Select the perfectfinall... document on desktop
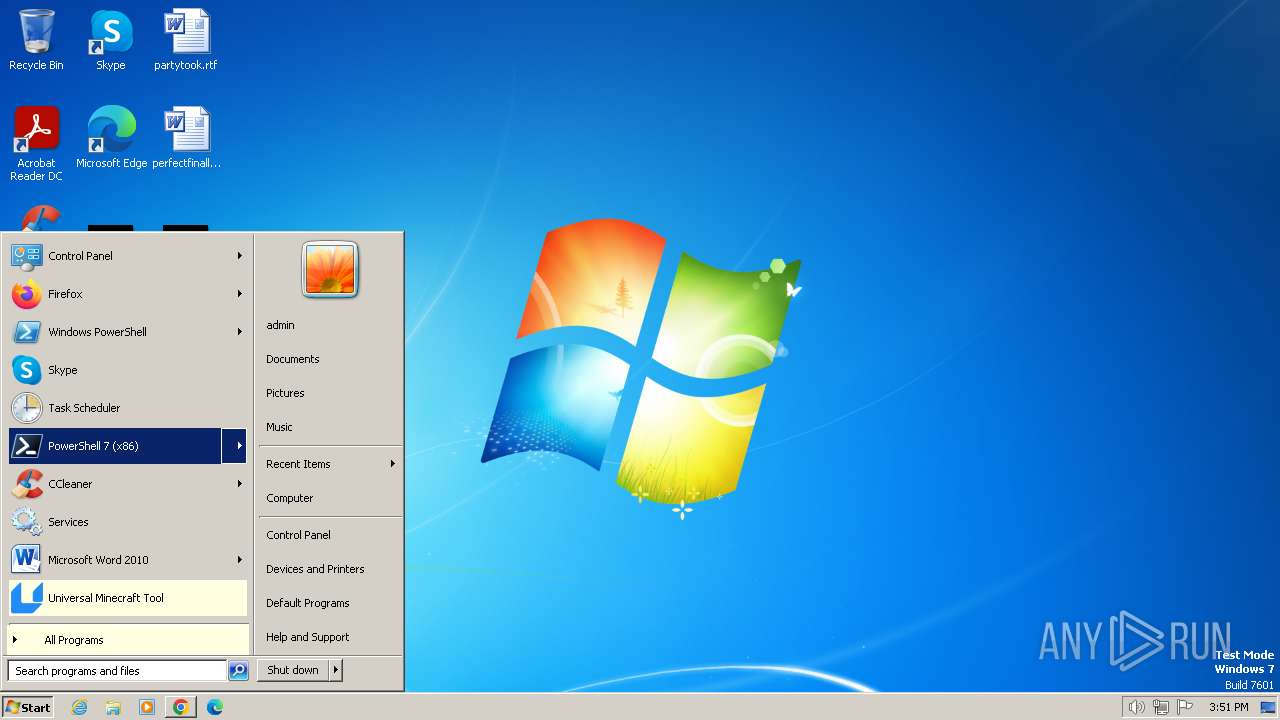The height and width of the screenshot is (720, 1280). click(x=186, y=138)
